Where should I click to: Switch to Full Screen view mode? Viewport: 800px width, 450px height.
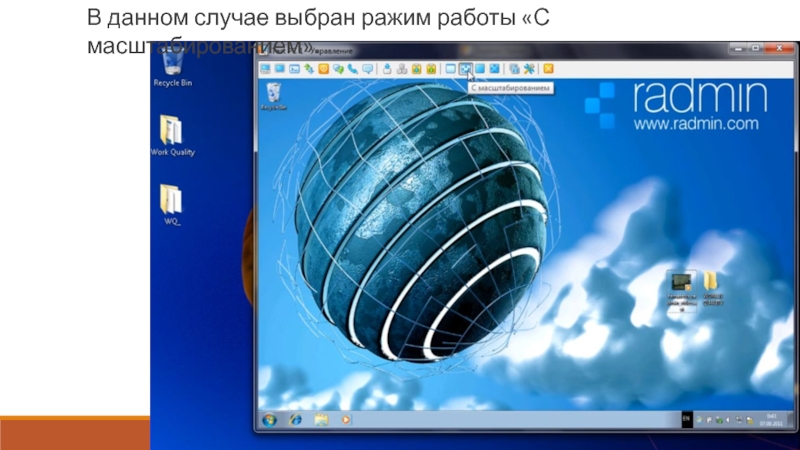(x=480, y=68)
